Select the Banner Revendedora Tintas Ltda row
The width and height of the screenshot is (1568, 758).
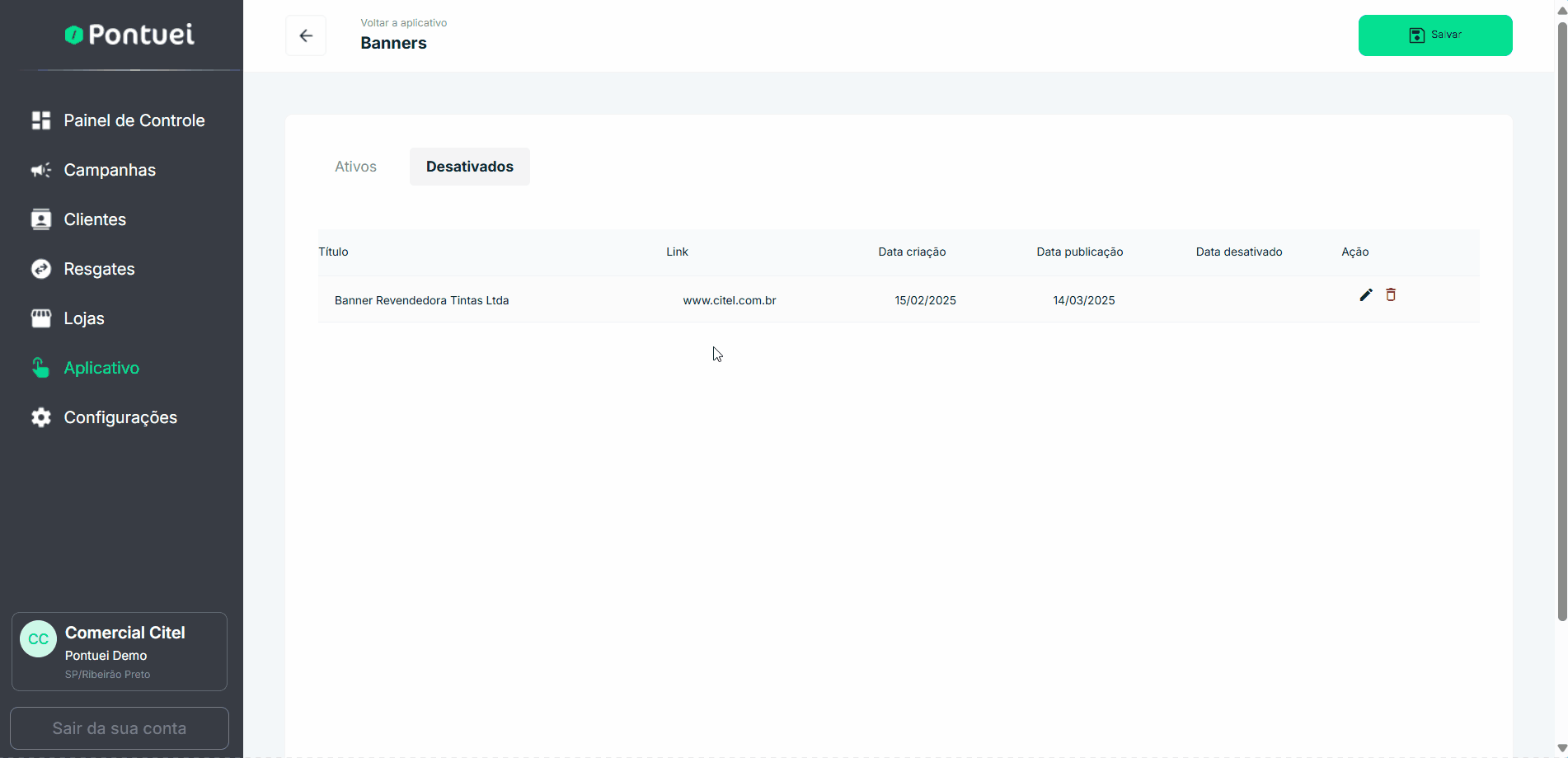pos(421,300)
